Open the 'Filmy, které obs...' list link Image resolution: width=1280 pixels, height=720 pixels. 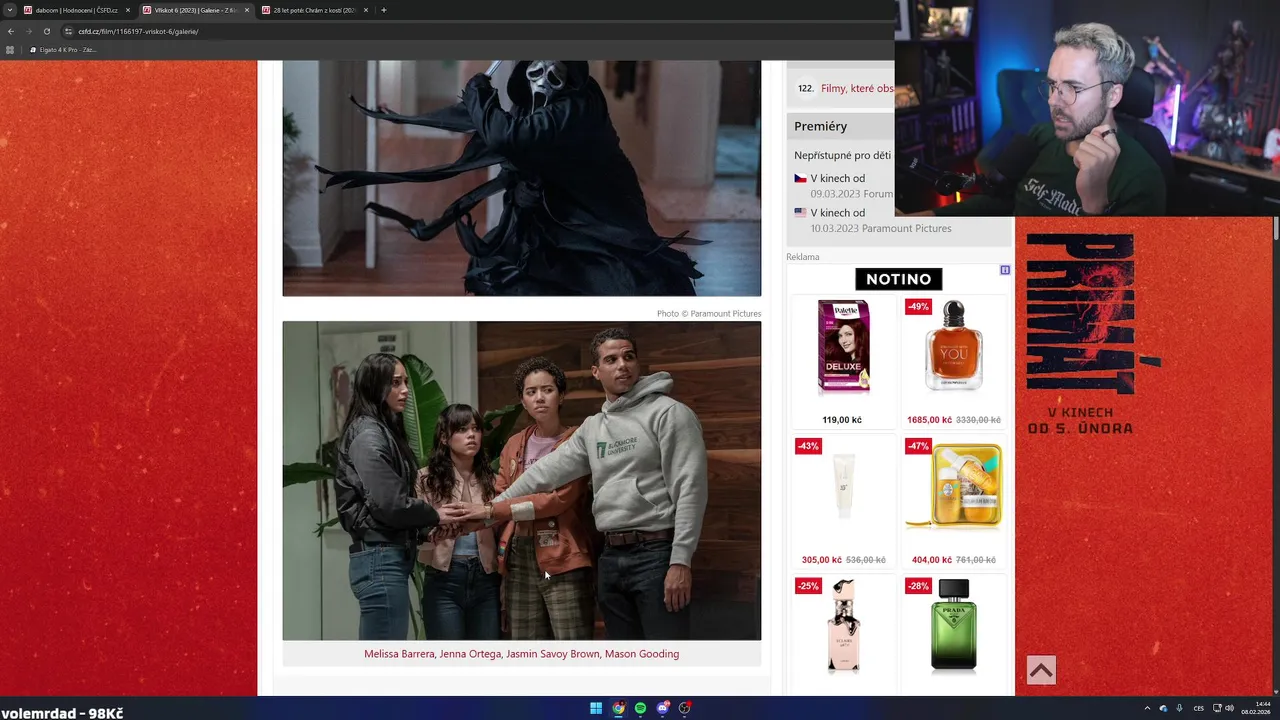[x=857, y=89]
